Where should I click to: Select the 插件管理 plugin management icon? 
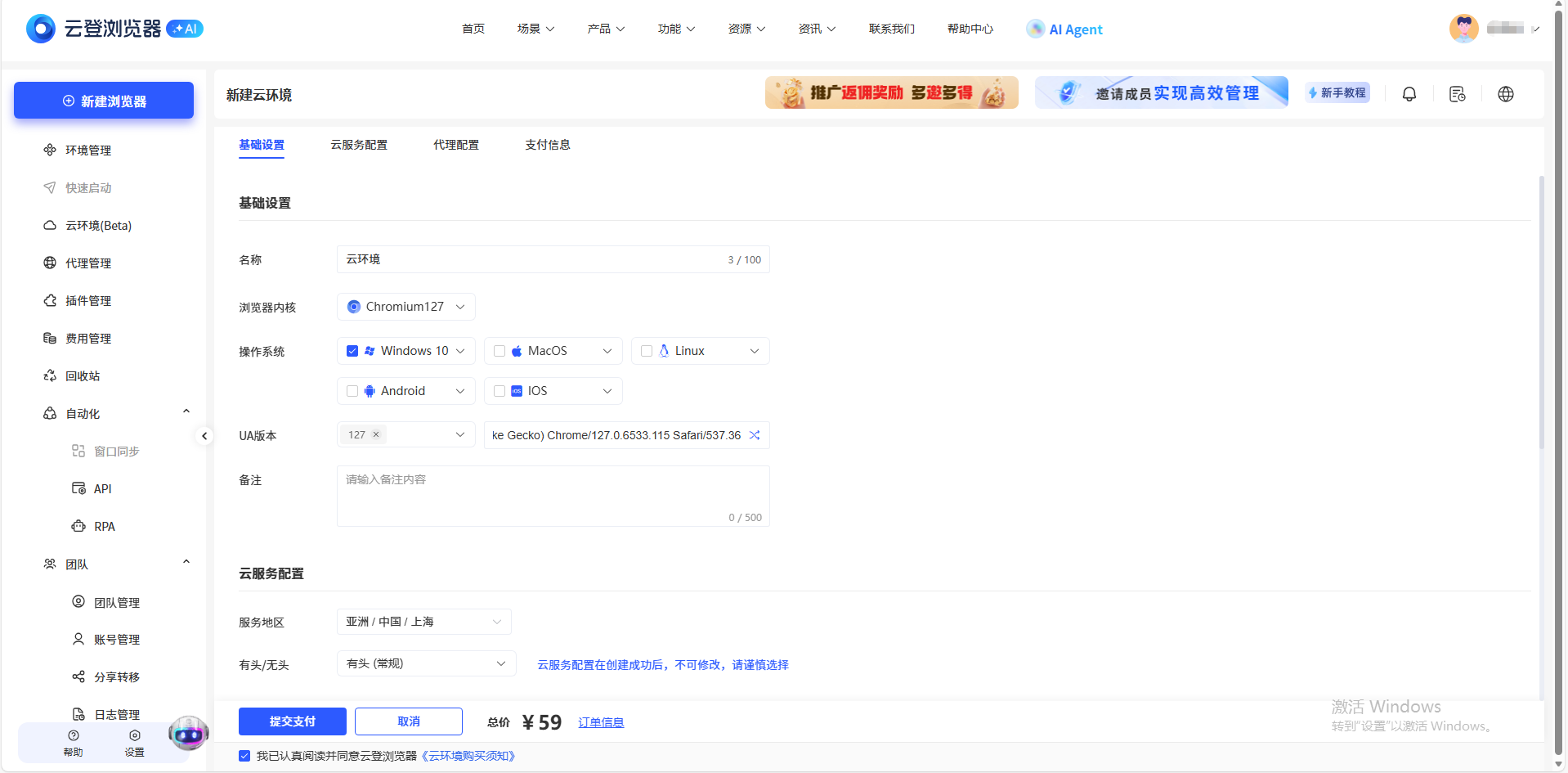pyautogui.click(x=51, y=300)
